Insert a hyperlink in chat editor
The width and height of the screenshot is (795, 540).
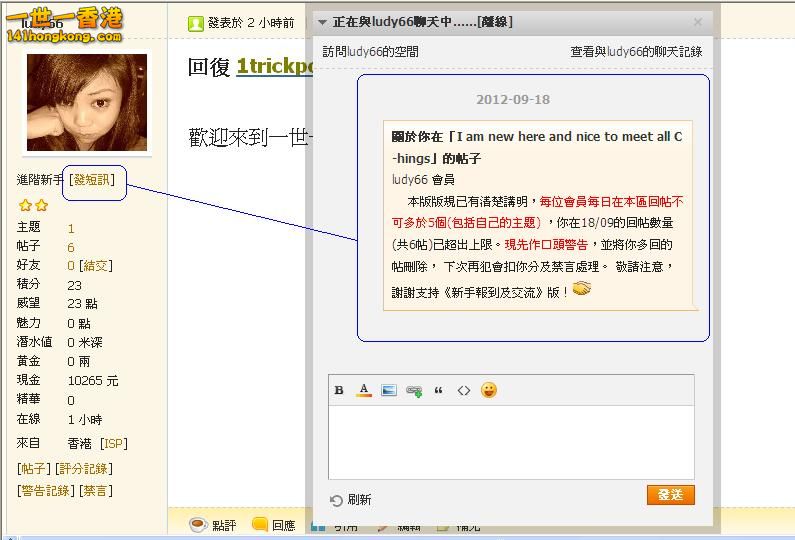coord(414,391)
